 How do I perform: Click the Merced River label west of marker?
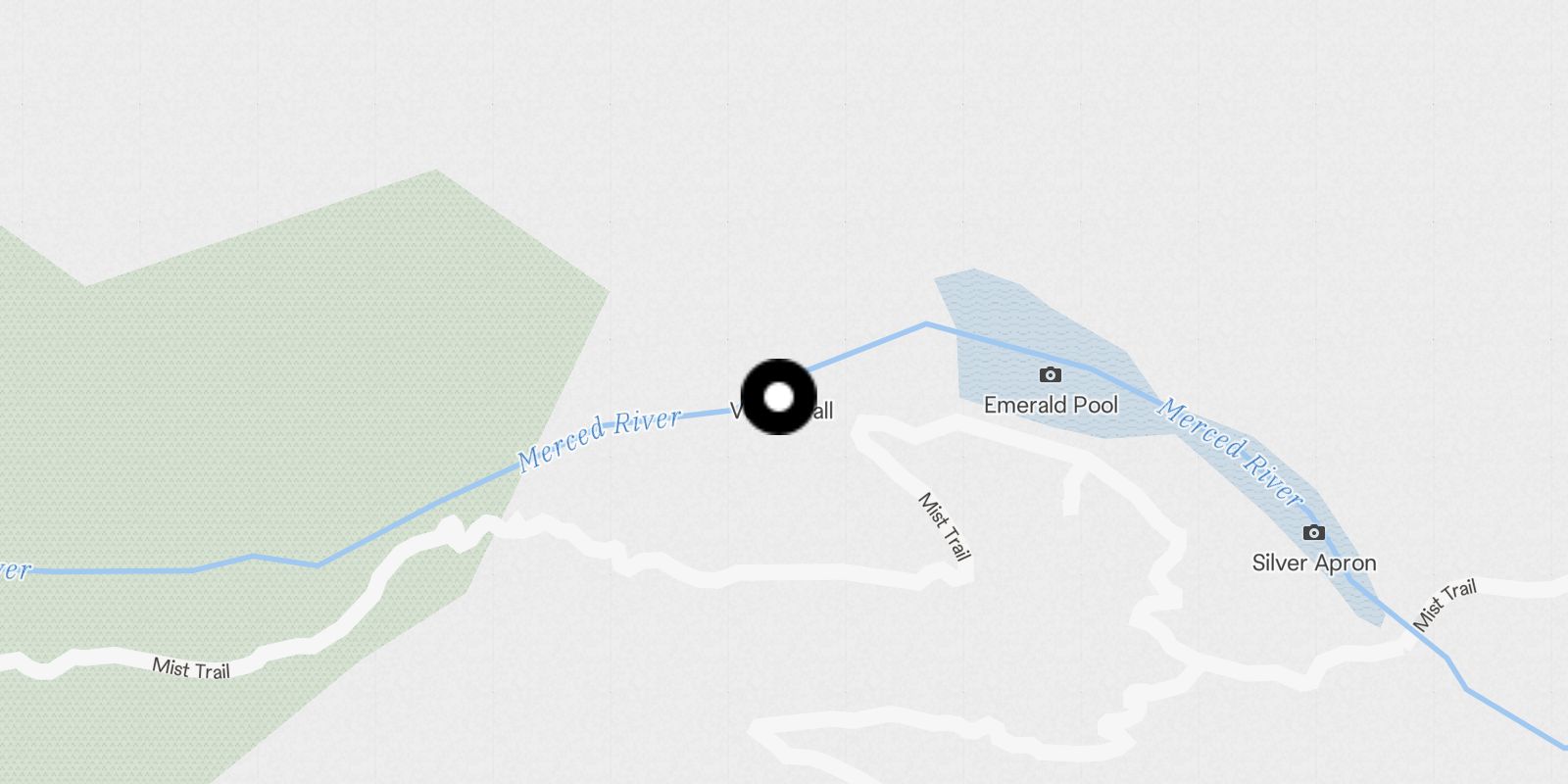coord(599,439)
